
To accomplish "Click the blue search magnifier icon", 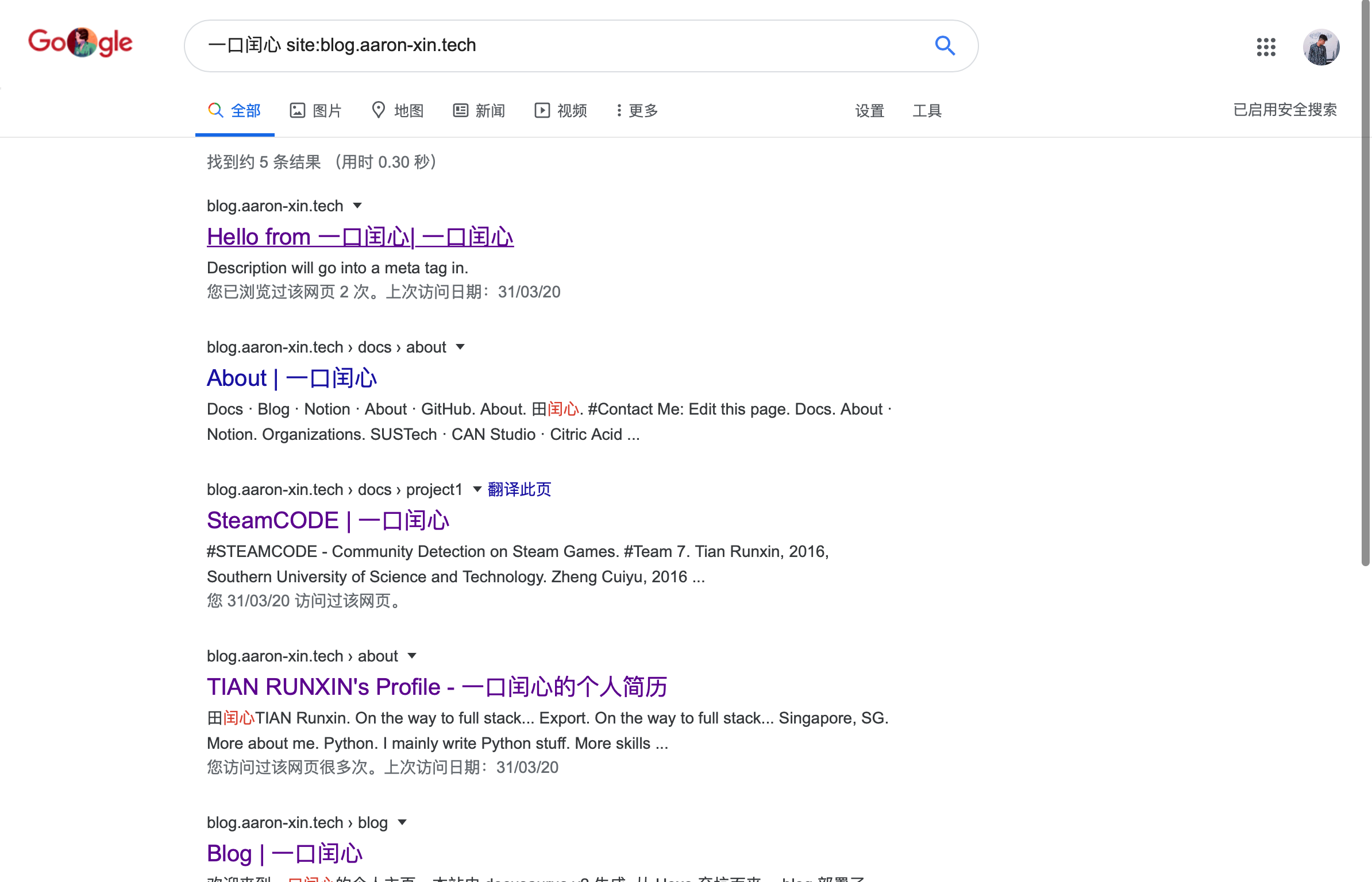I will tap(945, 45).
